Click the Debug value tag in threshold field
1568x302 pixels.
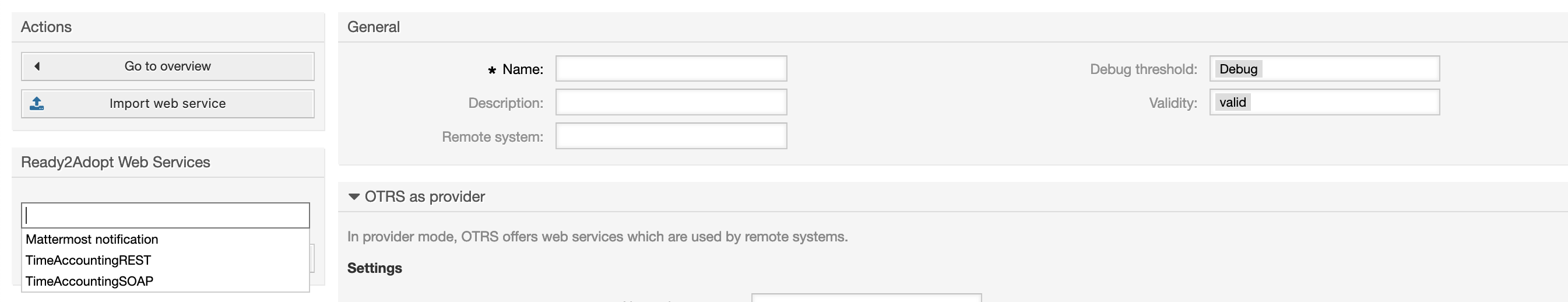tap(1238, 69)
